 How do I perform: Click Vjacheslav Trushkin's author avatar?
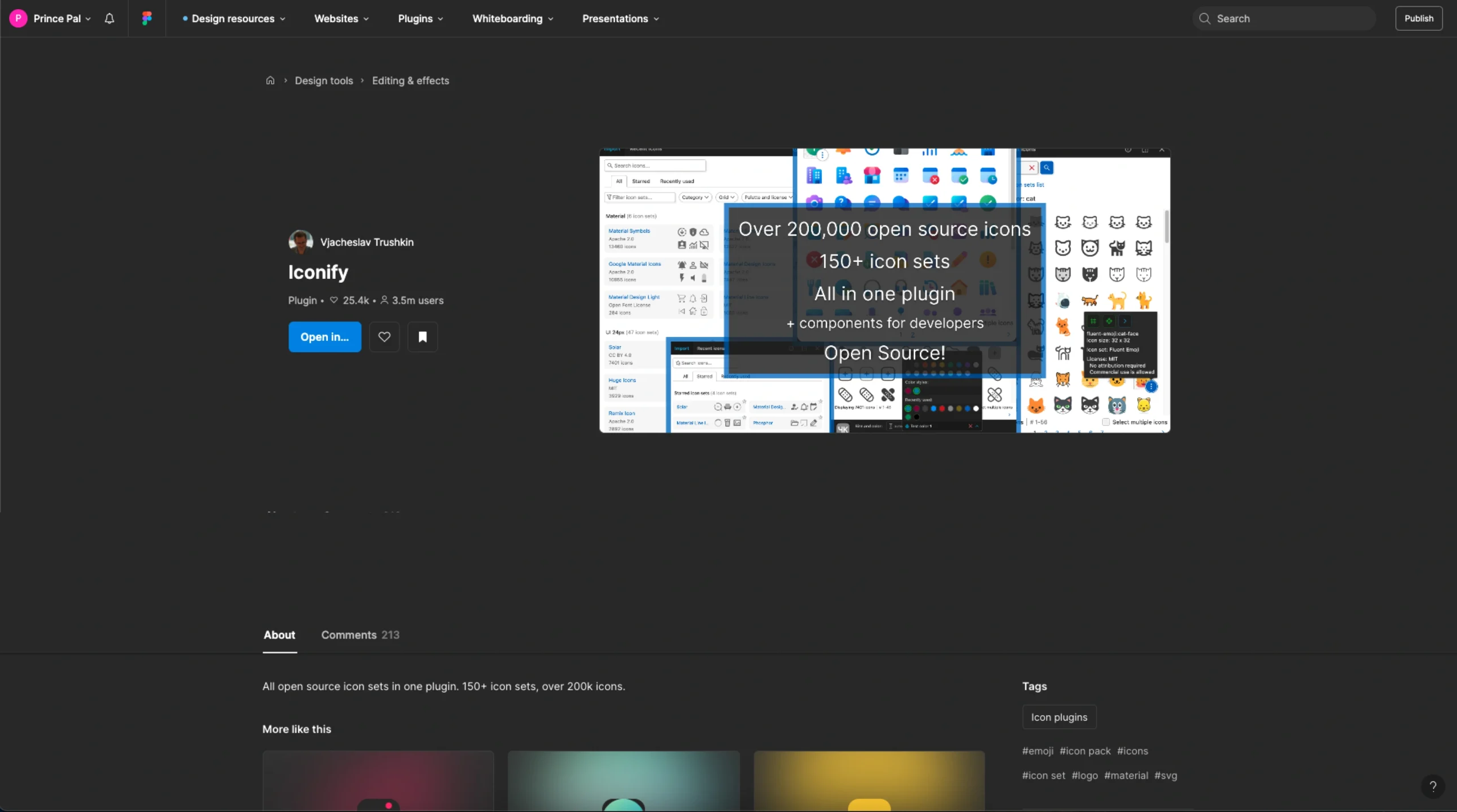[x=301, y=242]
